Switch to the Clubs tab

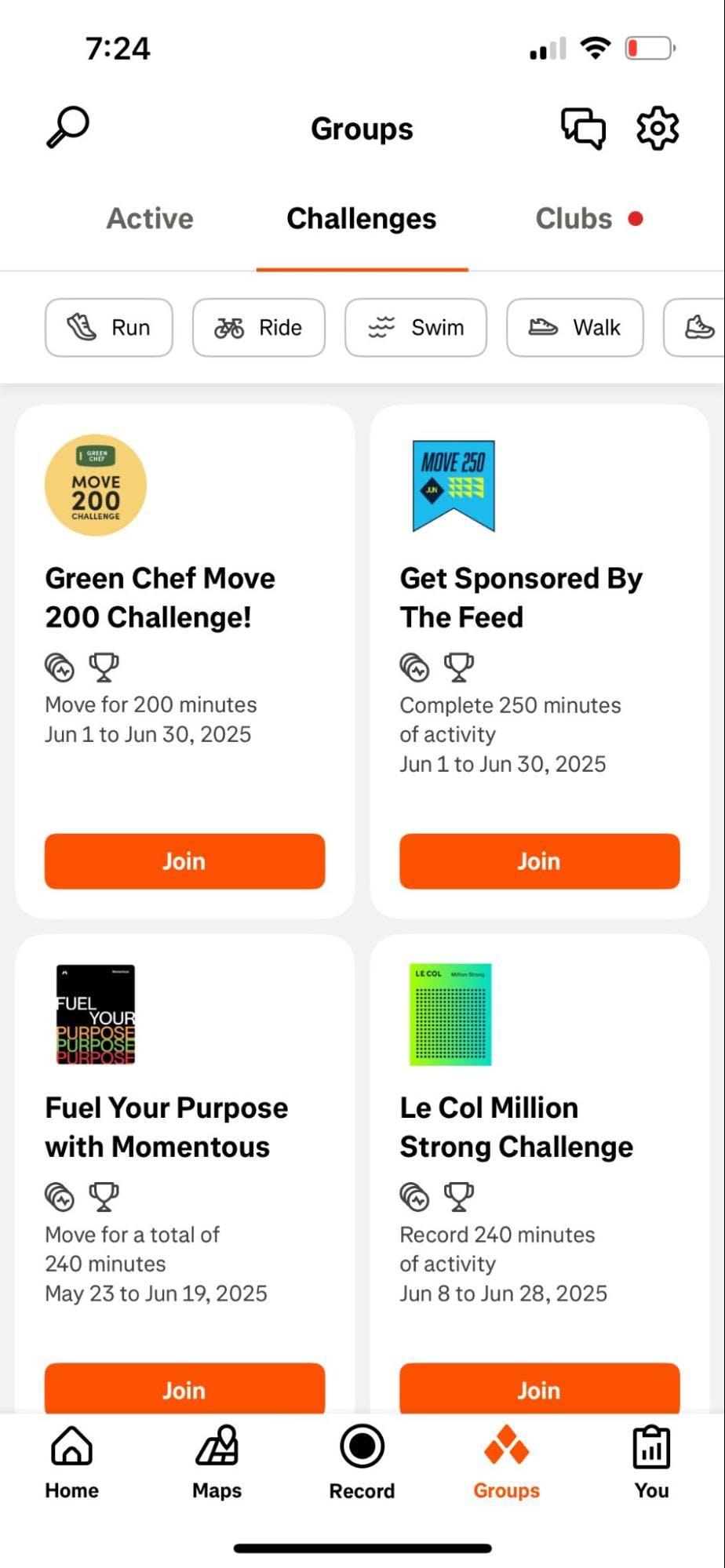coord(575,219)
